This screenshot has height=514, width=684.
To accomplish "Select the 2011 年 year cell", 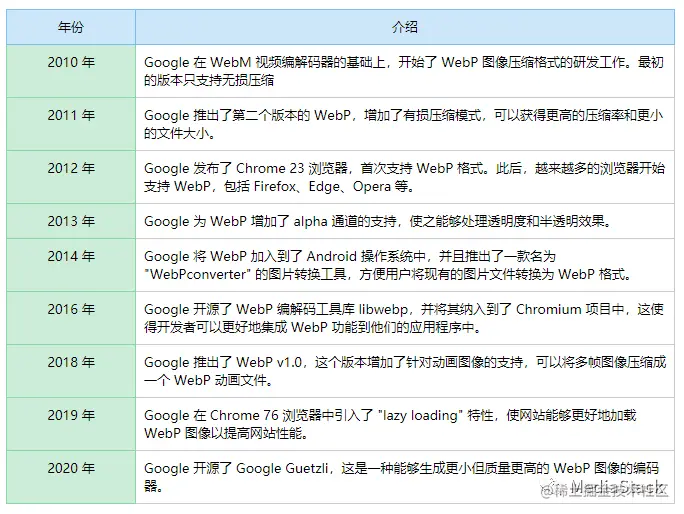I will tap(71, 124).
